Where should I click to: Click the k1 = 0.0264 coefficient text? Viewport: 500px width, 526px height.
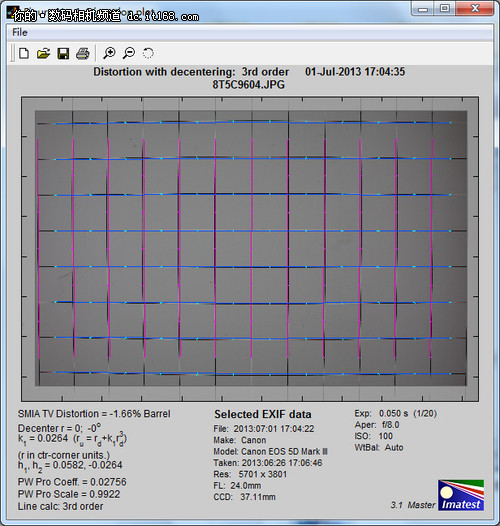(72, 439)
